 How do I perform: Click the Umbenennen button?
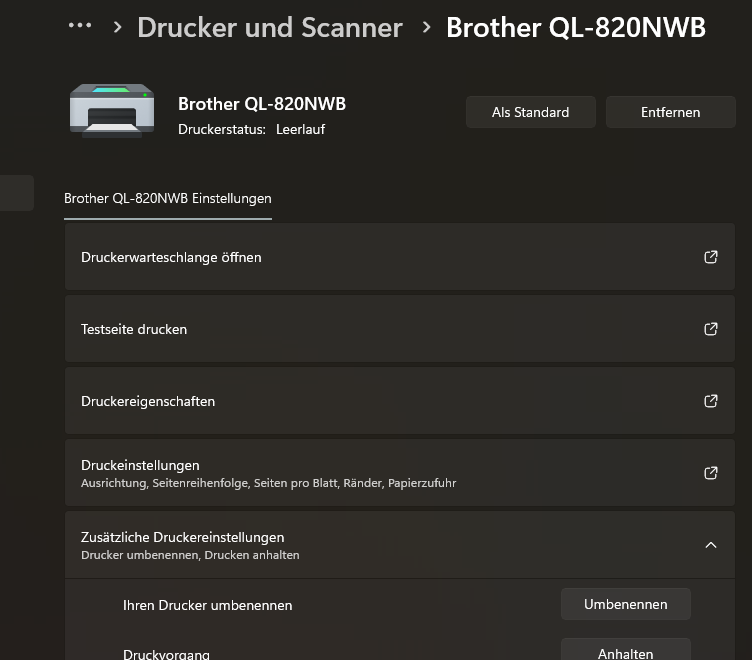click(625, 604)
